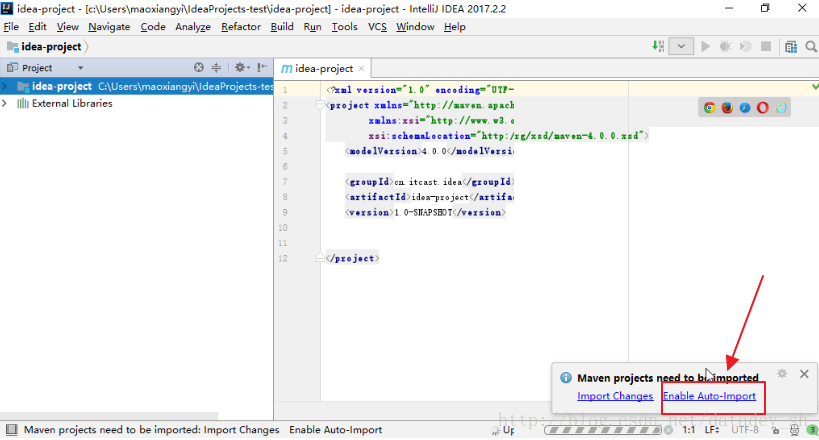
Task: Open pom in Opera browser icon
Action: [763, 108]
